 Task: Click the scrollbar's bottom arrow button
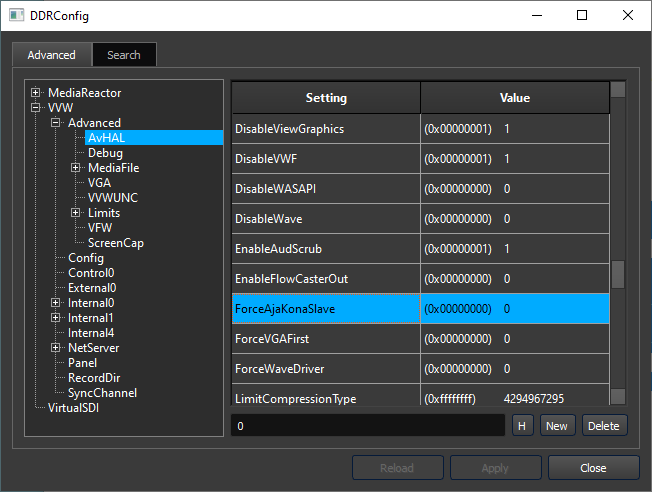[618, 396]
